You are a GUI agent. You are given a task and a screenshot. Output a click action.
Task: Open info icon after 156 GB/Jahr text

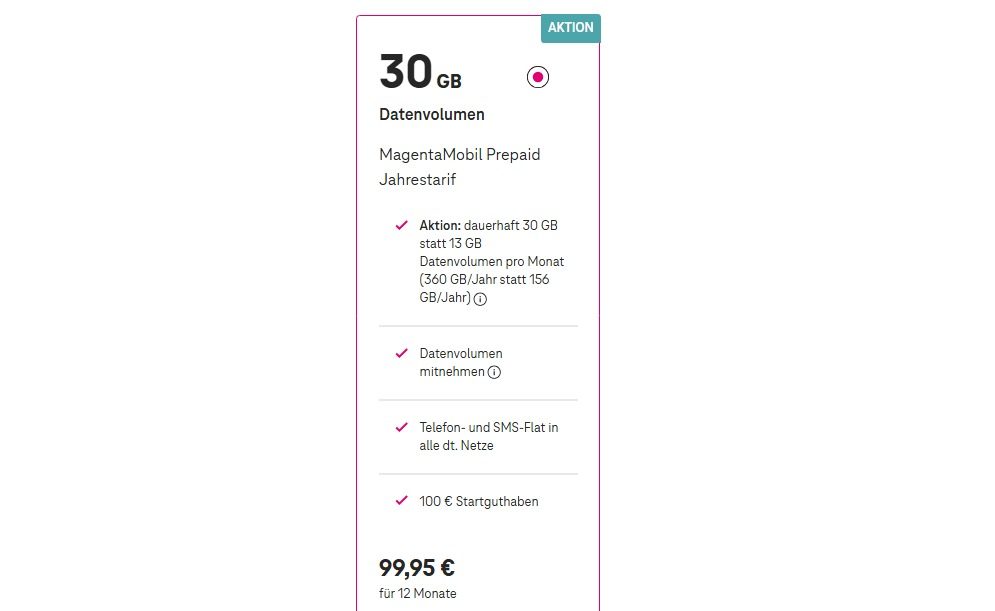click(480, 299)
